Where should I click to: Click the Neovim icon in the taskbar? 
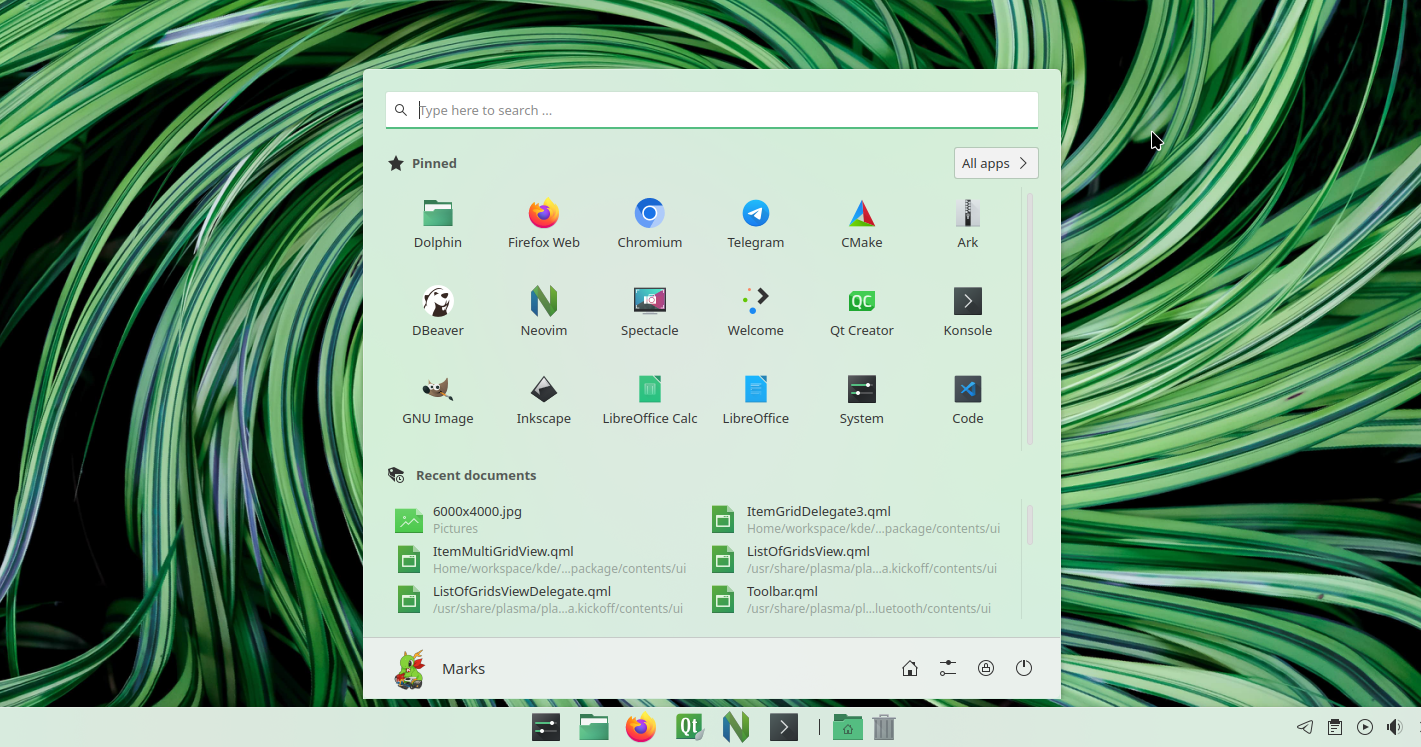click(x=737, y=727)
